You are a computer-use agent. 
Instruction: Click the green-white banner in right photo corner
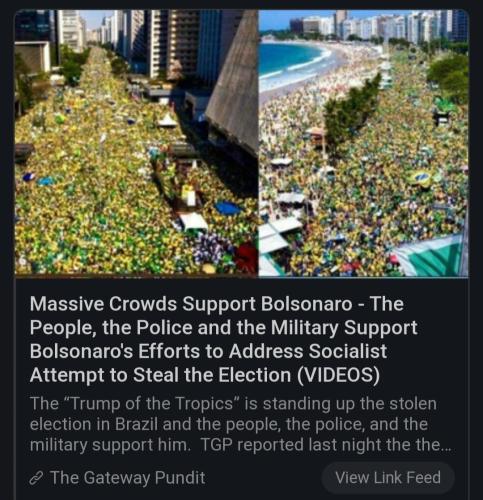click(430, 255)
